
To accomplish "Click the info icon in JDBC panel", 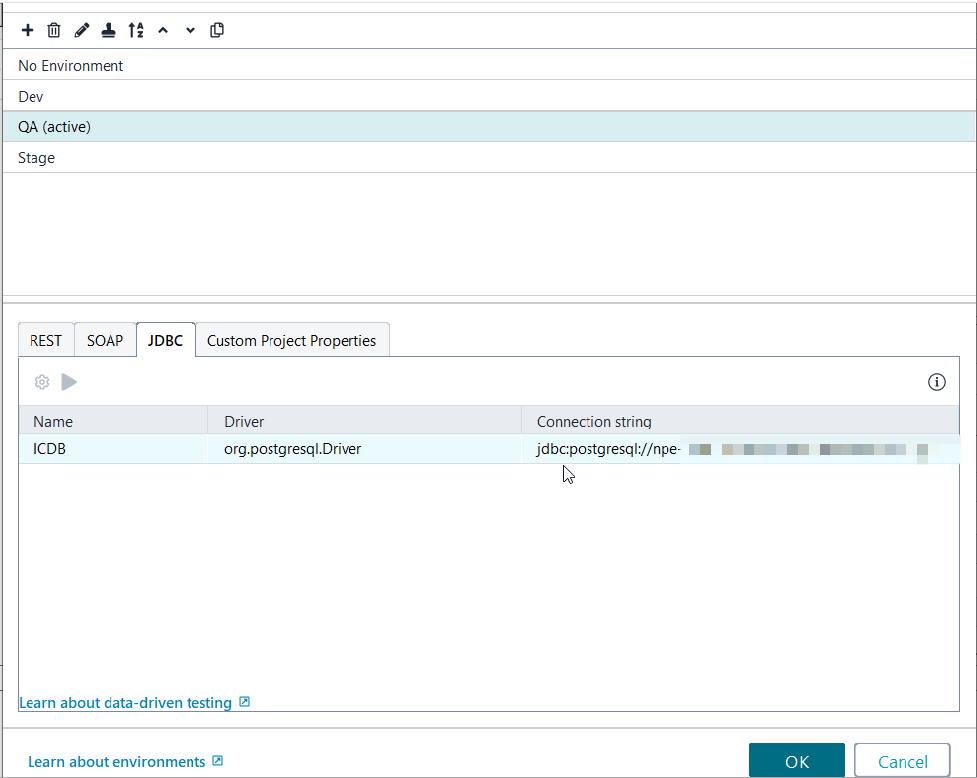I will click(x=937, y=382).
